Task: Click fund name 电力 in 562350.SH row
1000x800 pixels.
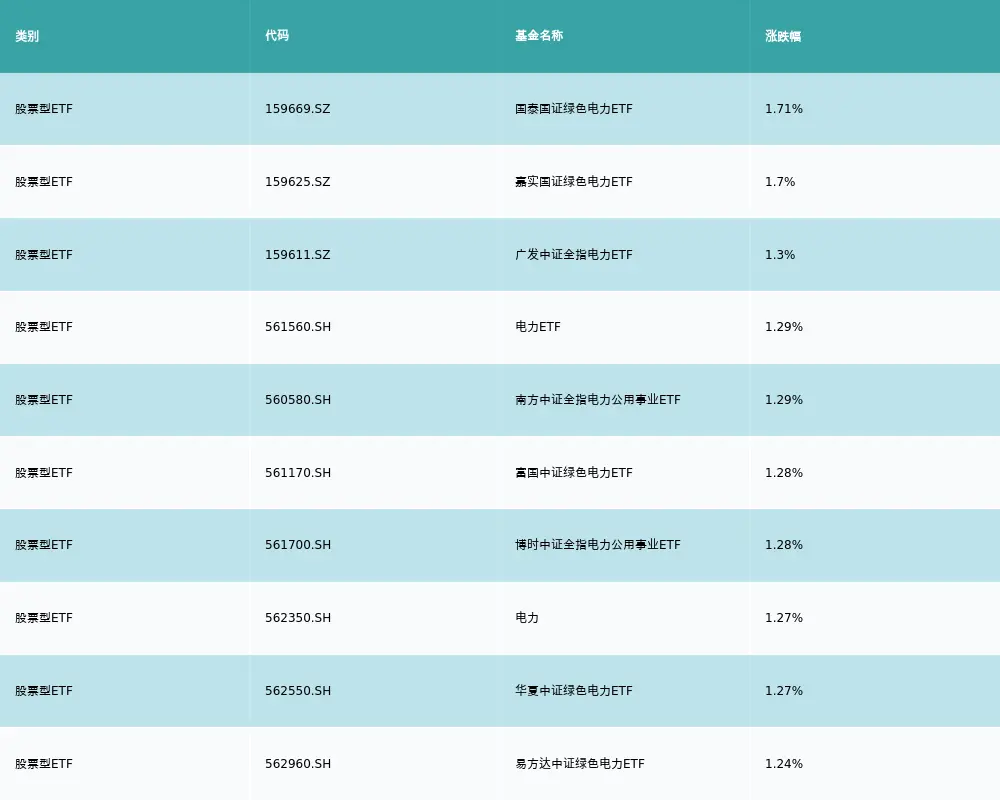Action: coord(527,618)
